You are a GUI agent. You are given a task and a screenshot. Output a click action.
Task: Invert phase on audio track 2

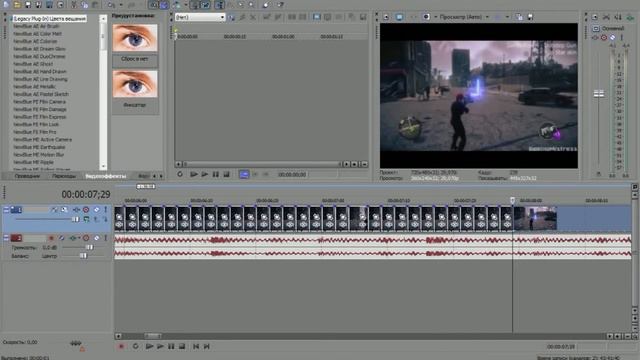pyautogui.click(x=61, y=238)
